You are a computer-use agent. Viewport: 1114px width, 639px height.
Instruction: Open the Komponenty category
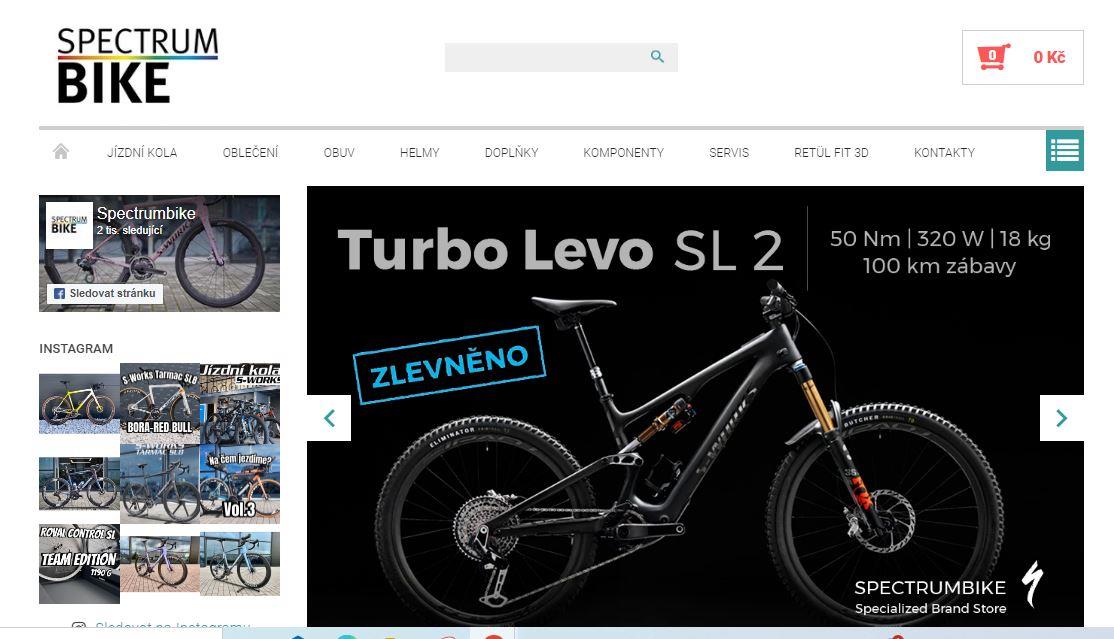(623, 152)
